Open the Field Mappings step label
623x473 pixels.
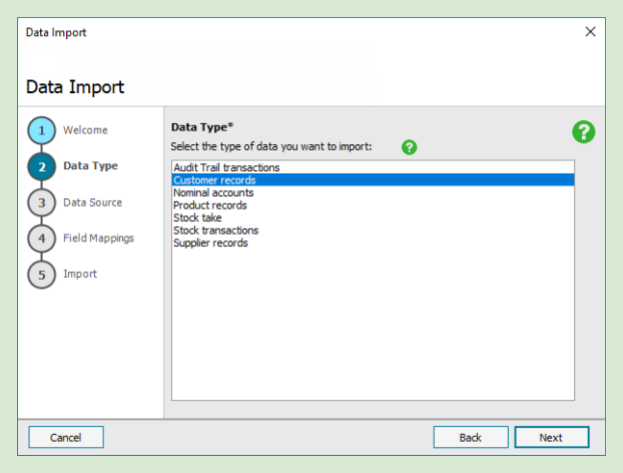click(98, 238)
